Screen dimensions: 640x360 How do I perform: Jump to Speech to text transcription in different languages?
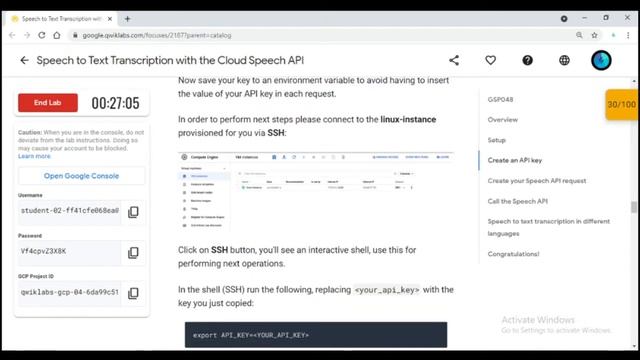(x=549, y=227)
